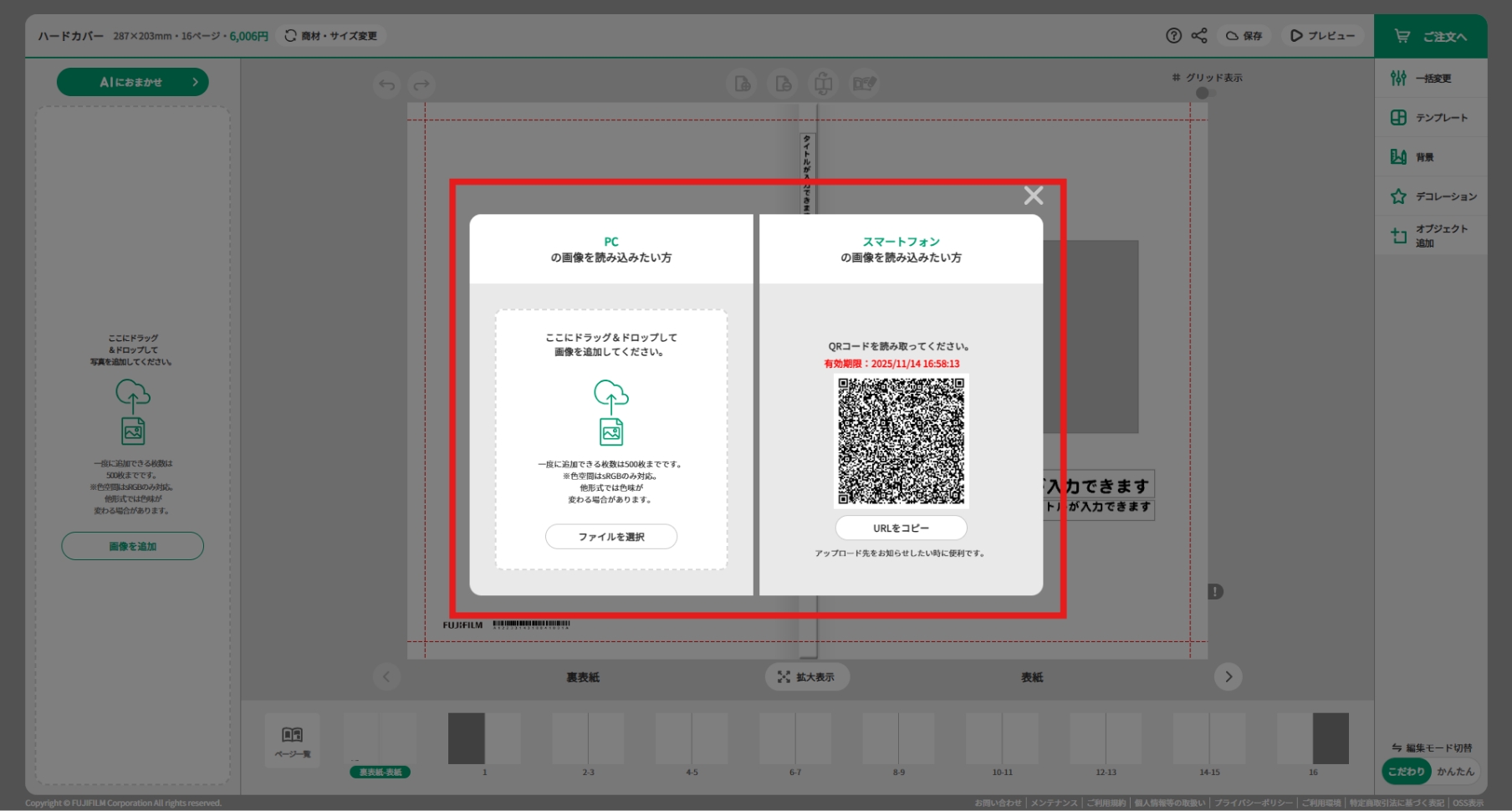Go to previous page with left chevron
1512x811 pixels.
386,676
